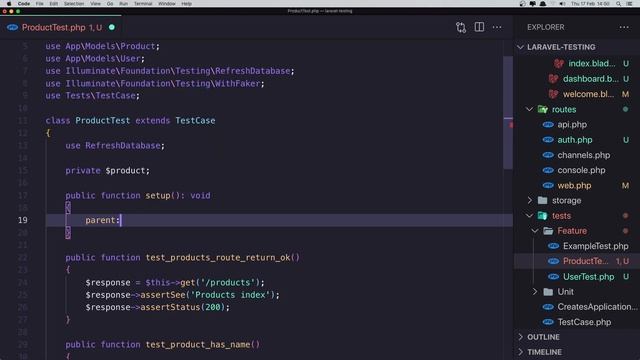Viewport: 640px width, 360px height.
Task: Click the EXPLORER panel title
Action: 546,27
